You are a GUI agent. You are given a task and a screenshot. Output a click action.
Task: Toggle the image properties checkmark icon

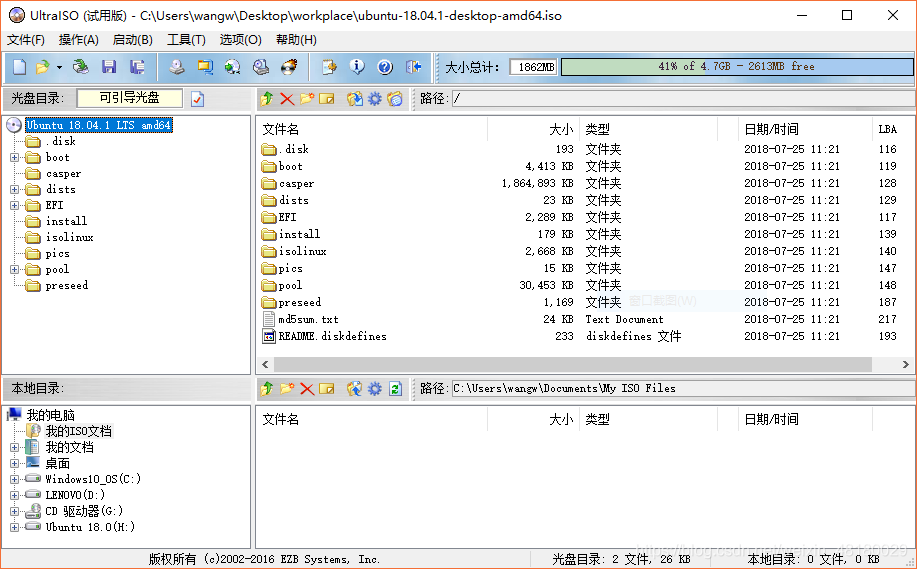click(x=198, y=99)
